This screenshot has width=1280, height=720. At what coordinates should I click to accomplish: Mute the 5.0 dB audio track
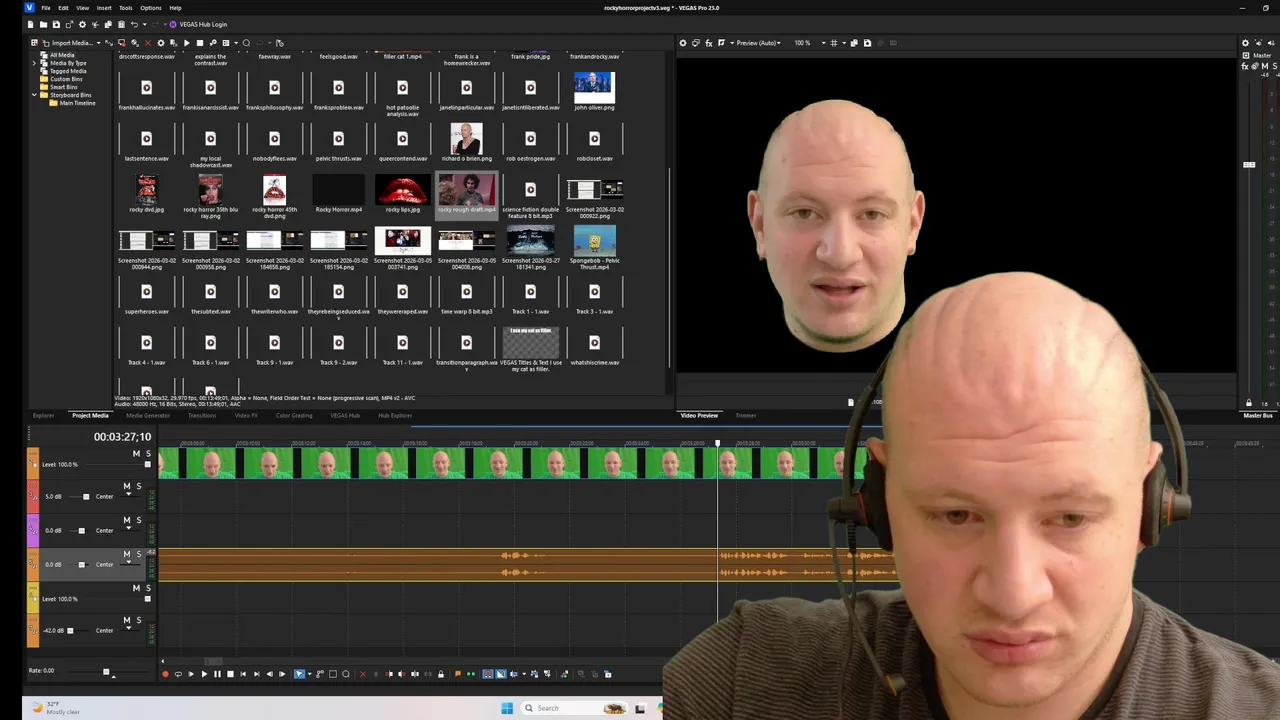(126, 486)
